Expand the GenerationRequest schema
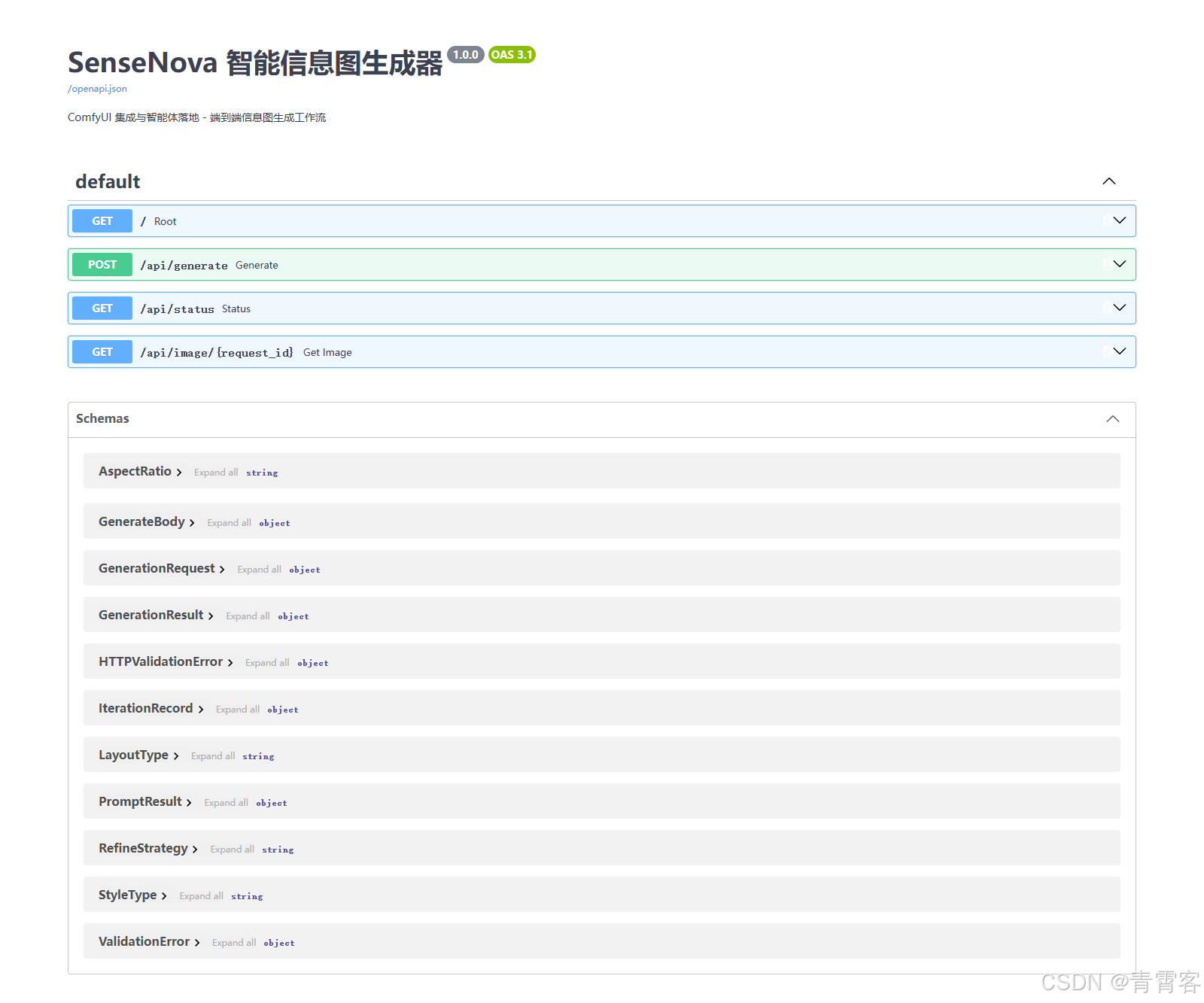Viewport: 1204px width, 1003px height. [162, 569]
